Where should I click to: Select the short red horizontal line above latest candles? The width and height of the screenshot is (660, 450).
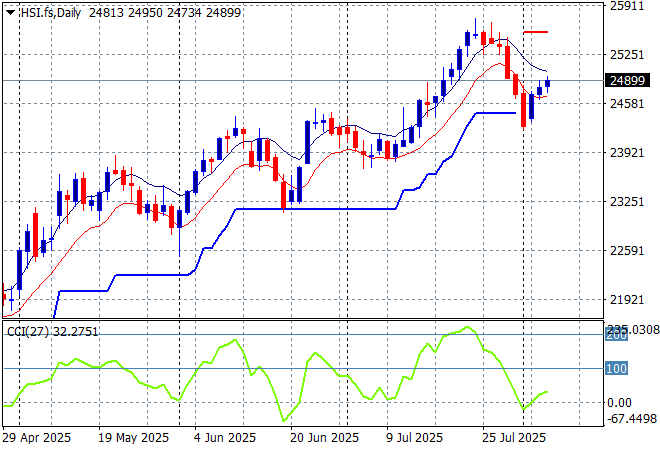tap(535, 32)
